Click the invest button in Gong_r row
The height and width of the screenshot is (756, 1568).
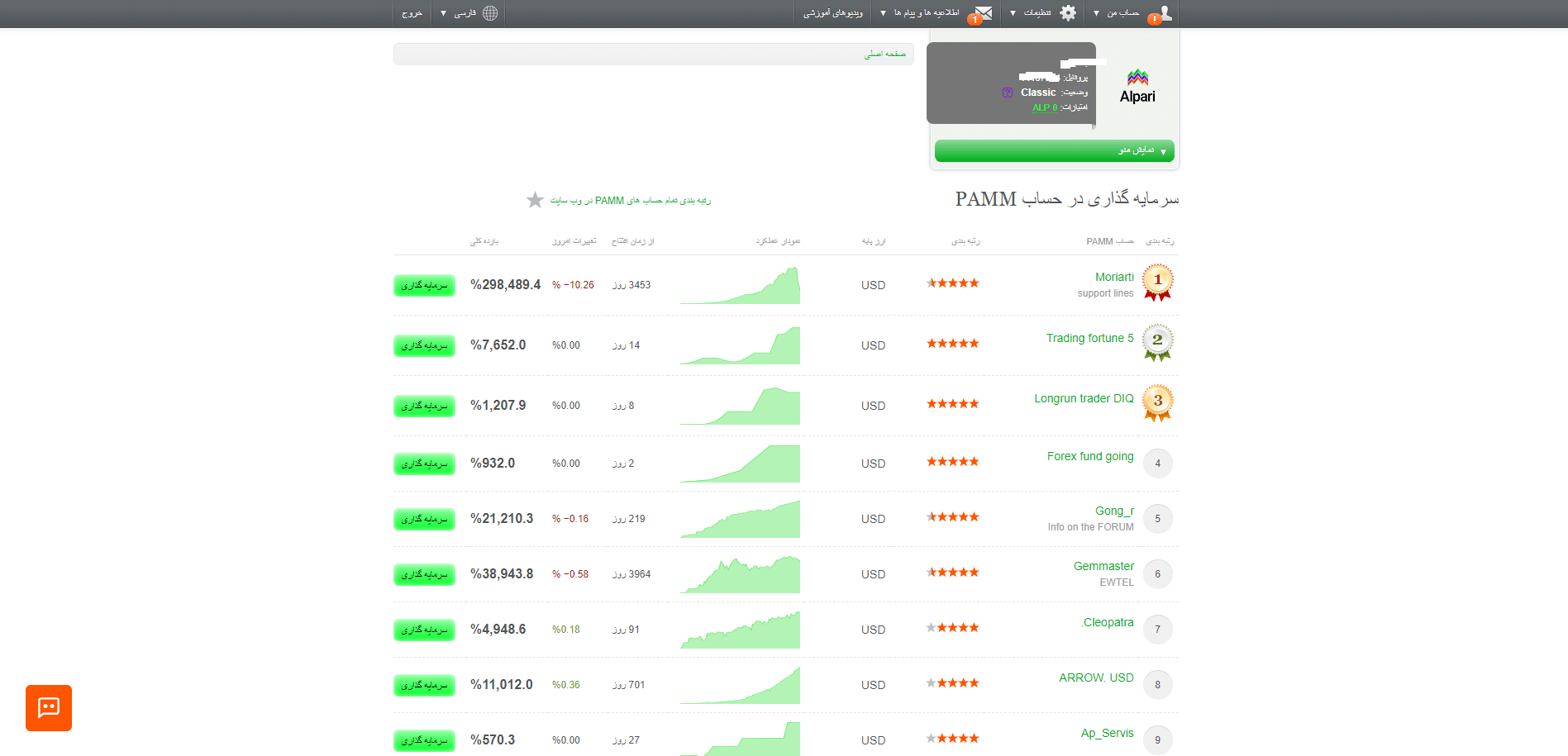(x=424, y=519)
